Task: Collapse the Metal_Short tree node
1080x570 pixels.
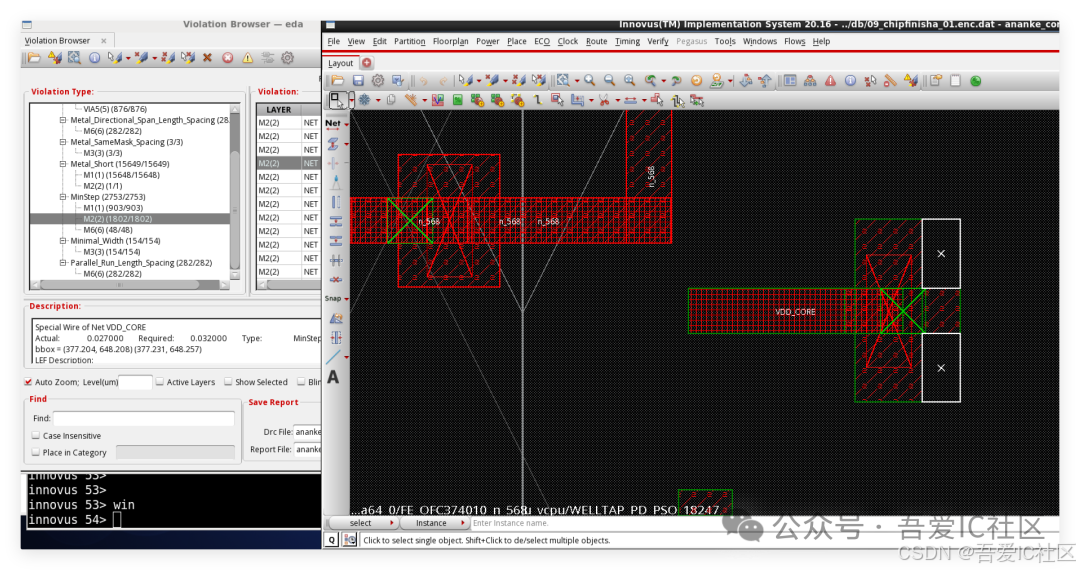Action: [x=63, y=164]
